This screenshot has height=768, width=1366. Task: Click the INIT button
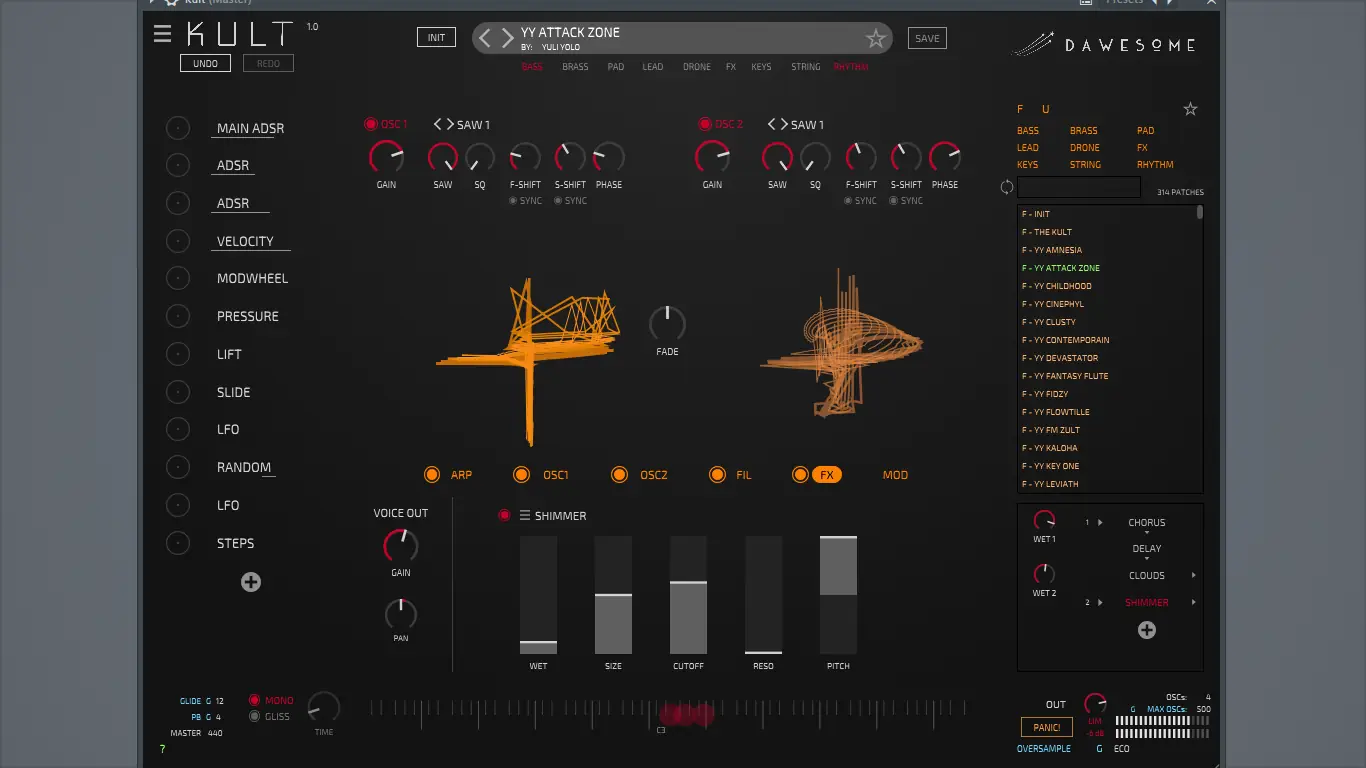pos(437,38)
